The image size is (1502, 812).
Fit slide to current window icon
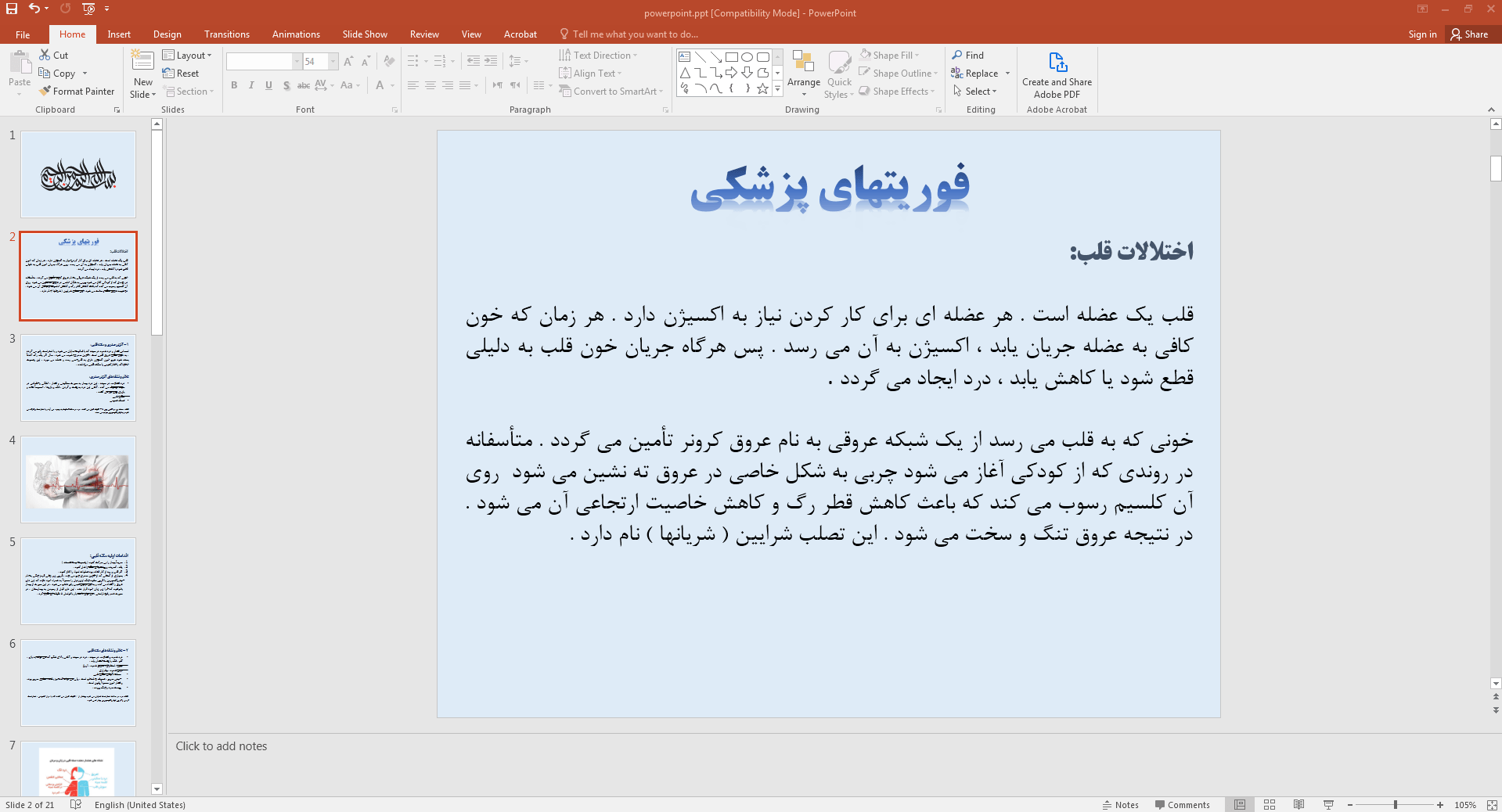pos(1492,804)
